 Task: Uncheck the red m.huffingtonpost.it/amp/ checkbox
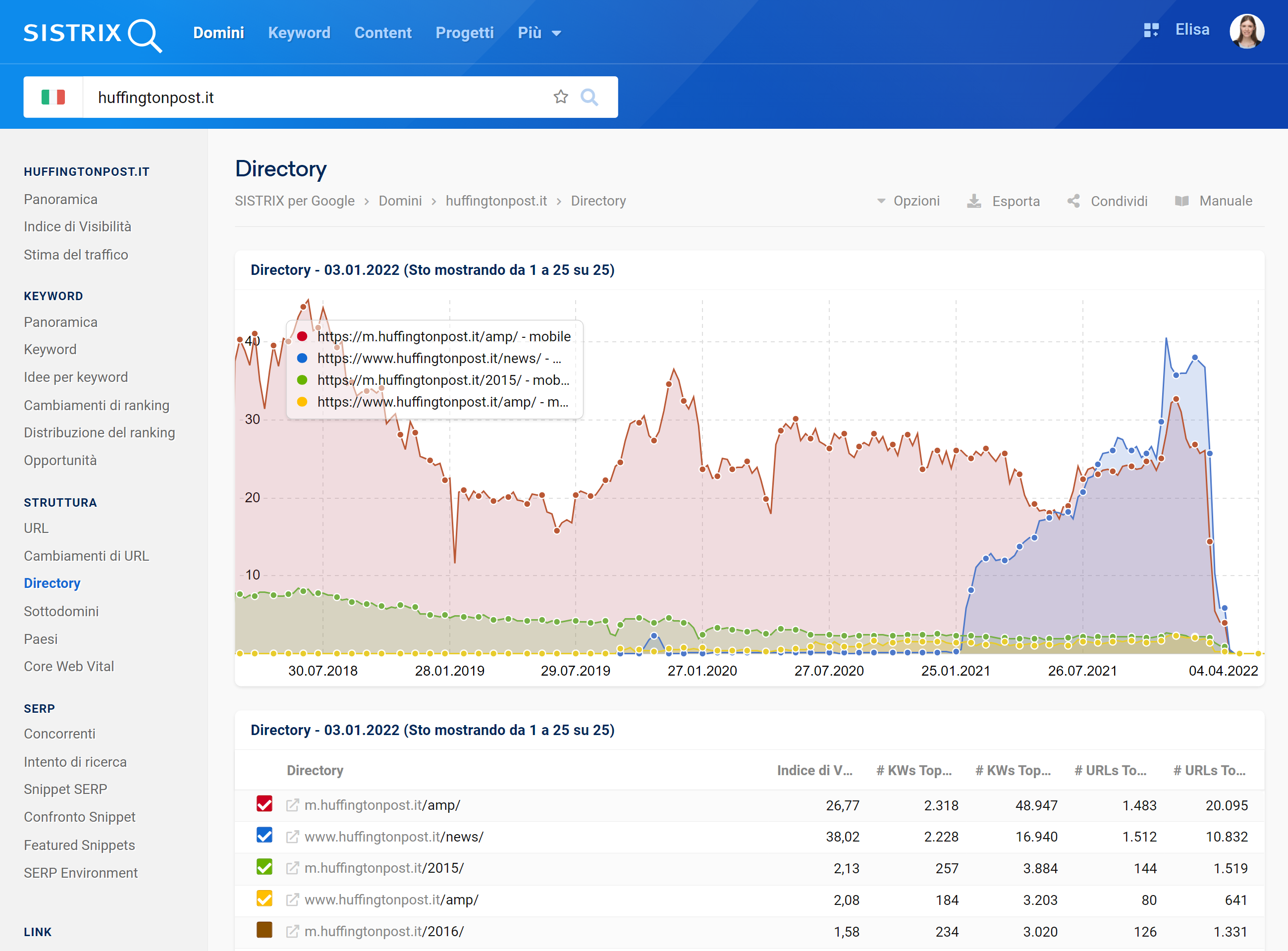(x=264, y=804)
